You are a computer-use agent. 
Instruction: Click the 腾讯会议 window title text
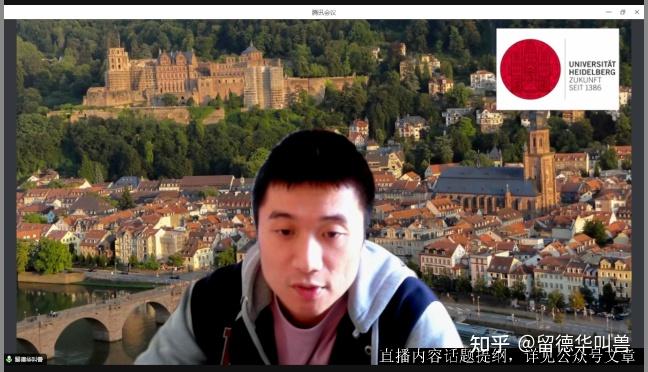point(324,13)
